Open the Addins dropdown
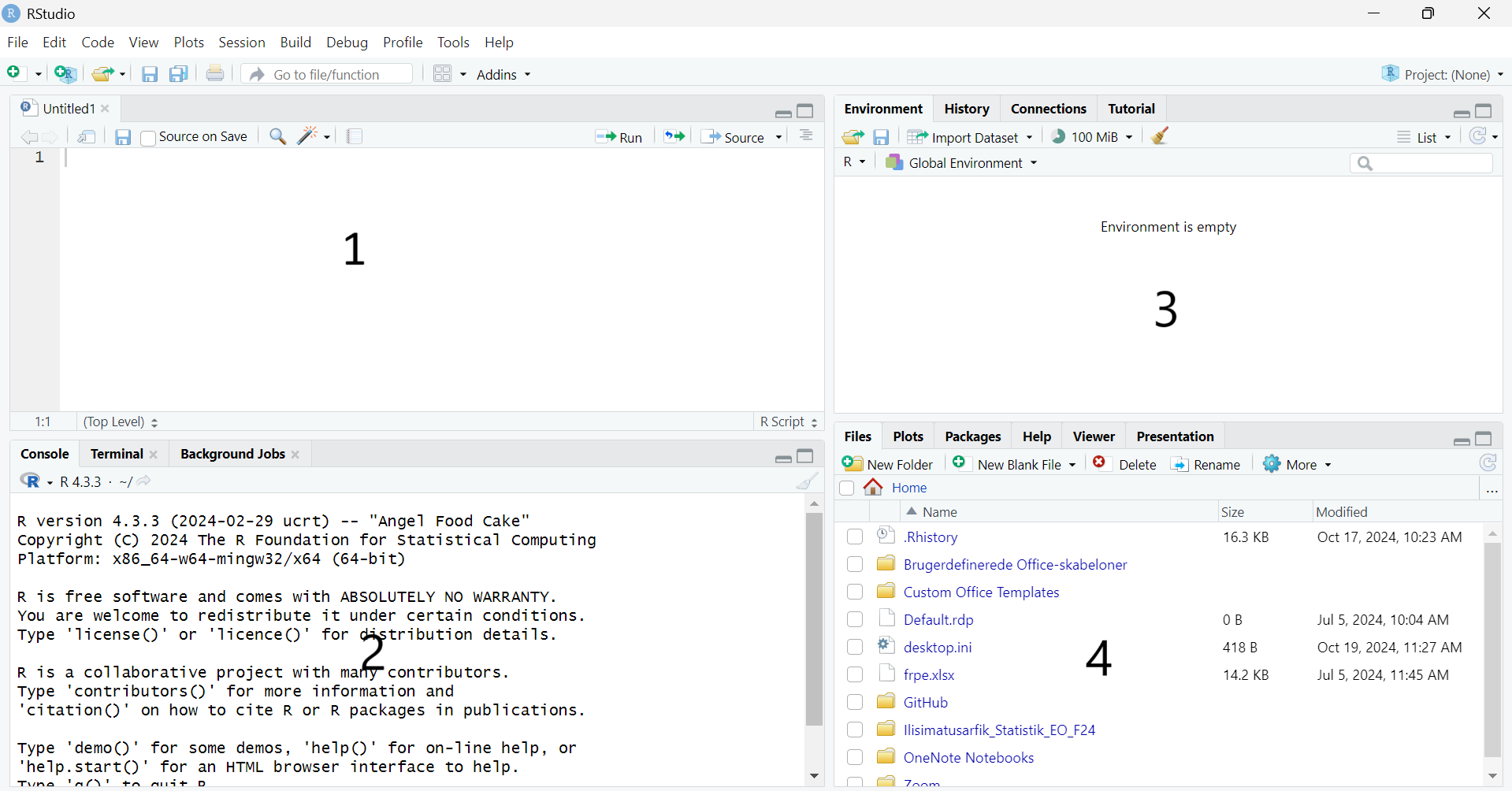The width and height of the screenshot is (1512, 791). 503,74
